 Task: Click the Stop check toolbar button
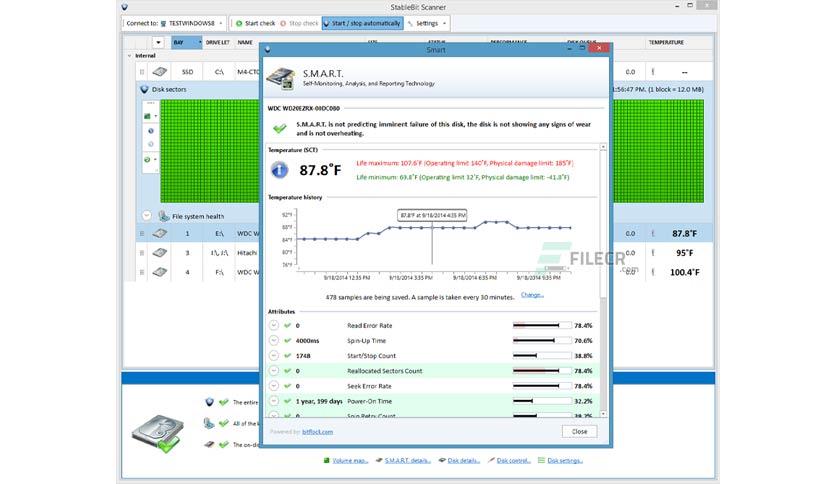[x=299, y=23]
